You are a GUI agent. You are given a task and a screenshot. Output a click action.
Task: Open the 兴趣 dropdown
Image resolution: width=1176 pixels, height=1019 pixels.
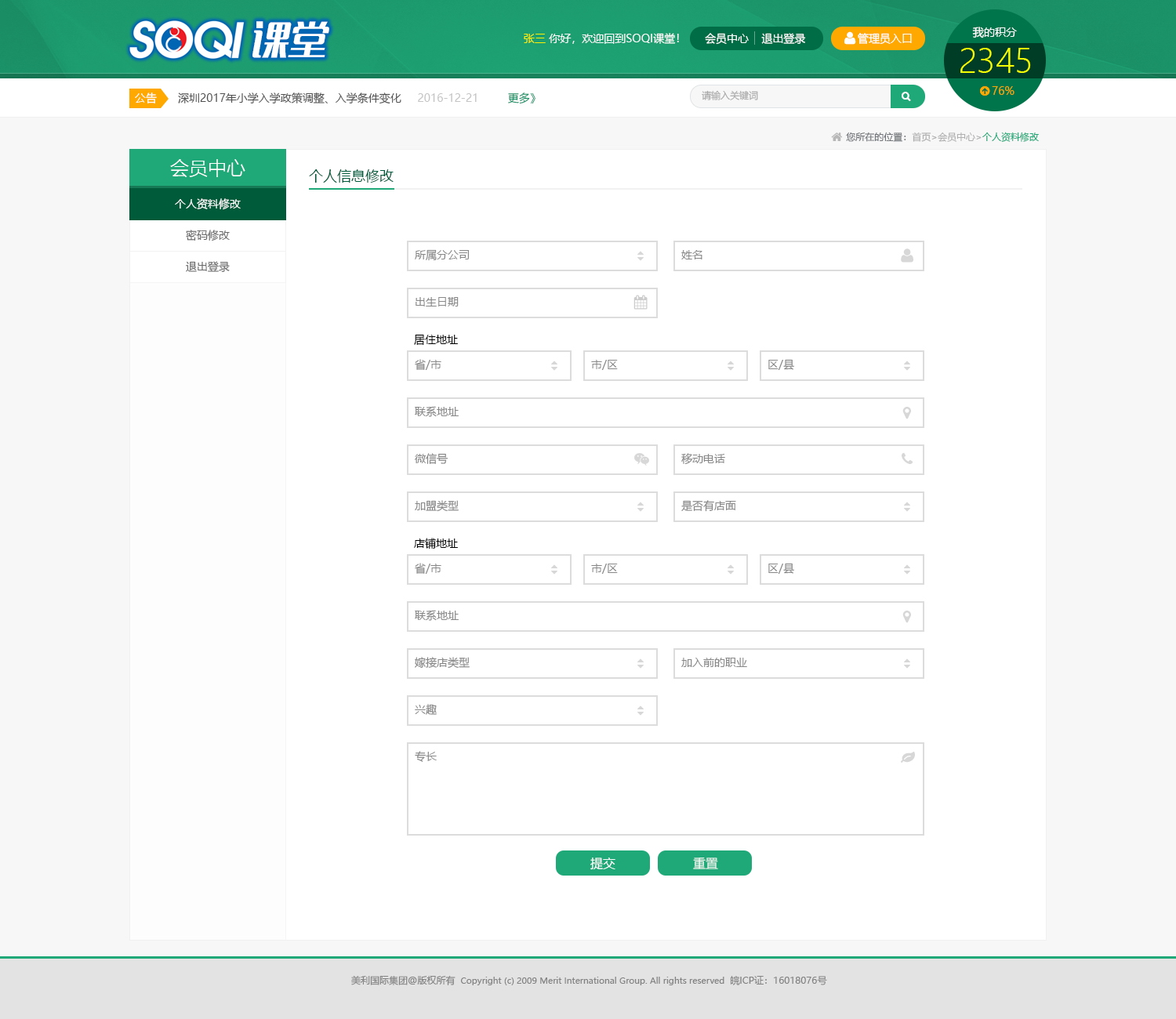(x=532, y=710)
